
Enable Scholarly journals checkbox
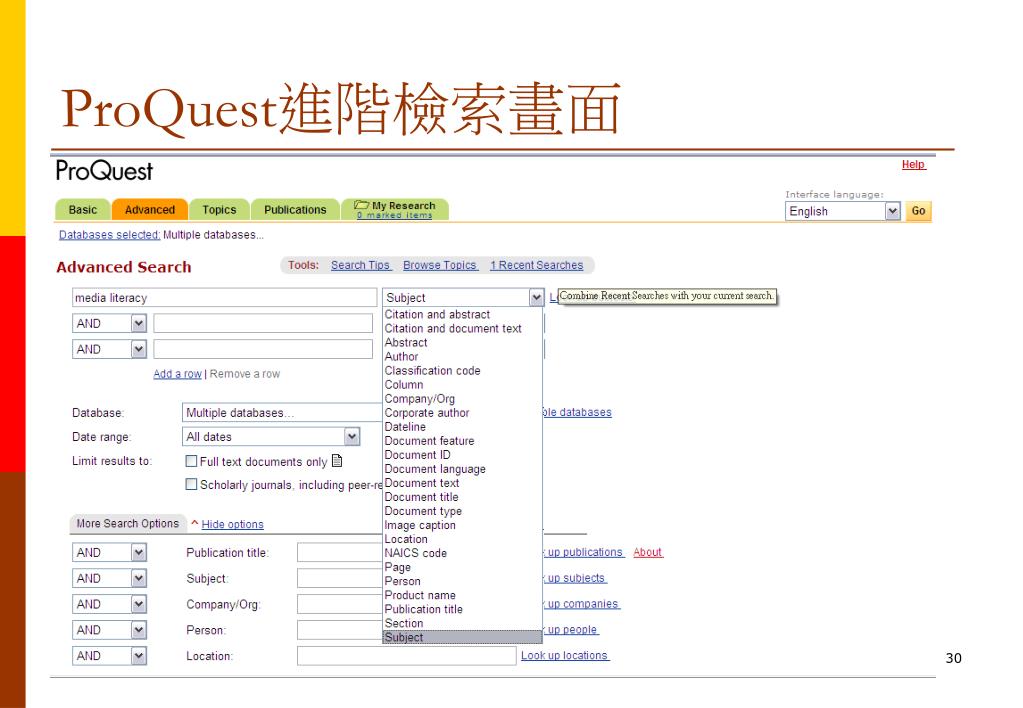pos(191,484)
